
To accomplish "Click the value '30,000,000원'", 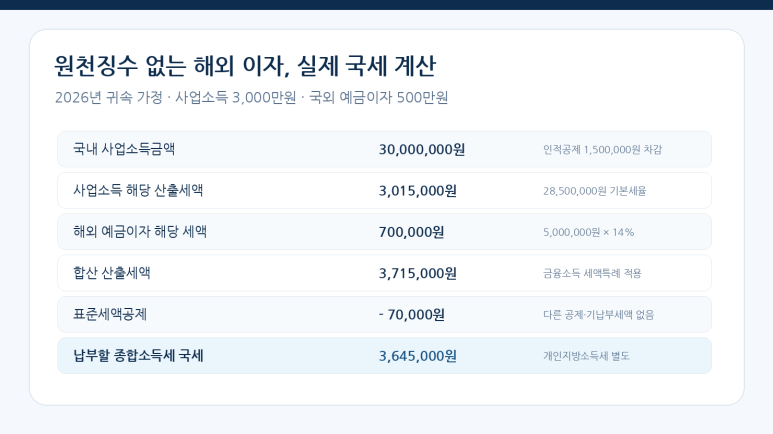I will click(x=422, y=149).
